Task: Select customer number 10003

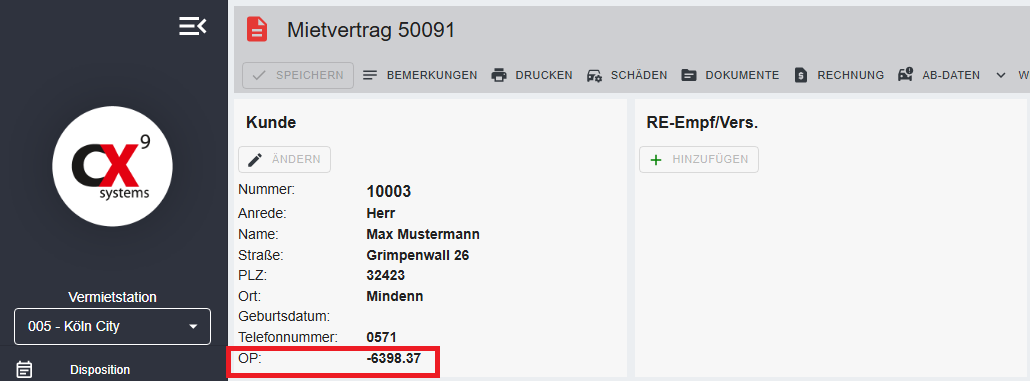Action: (x=389, y=192)
